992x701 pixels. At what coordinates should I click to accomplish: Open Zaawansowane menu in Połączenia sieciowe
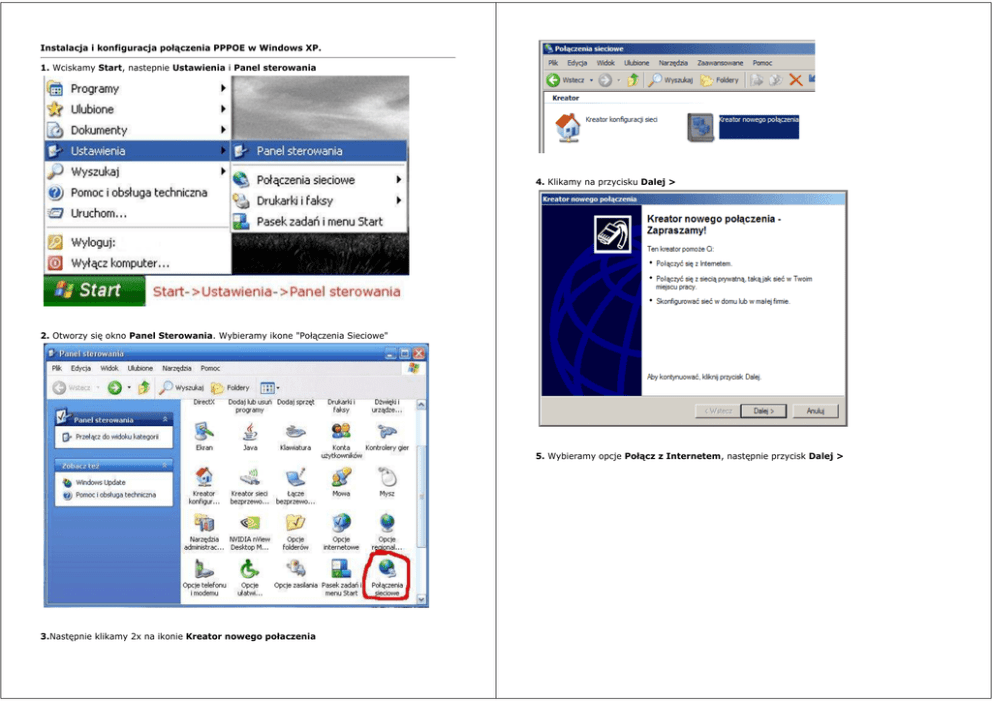[719, 62]
